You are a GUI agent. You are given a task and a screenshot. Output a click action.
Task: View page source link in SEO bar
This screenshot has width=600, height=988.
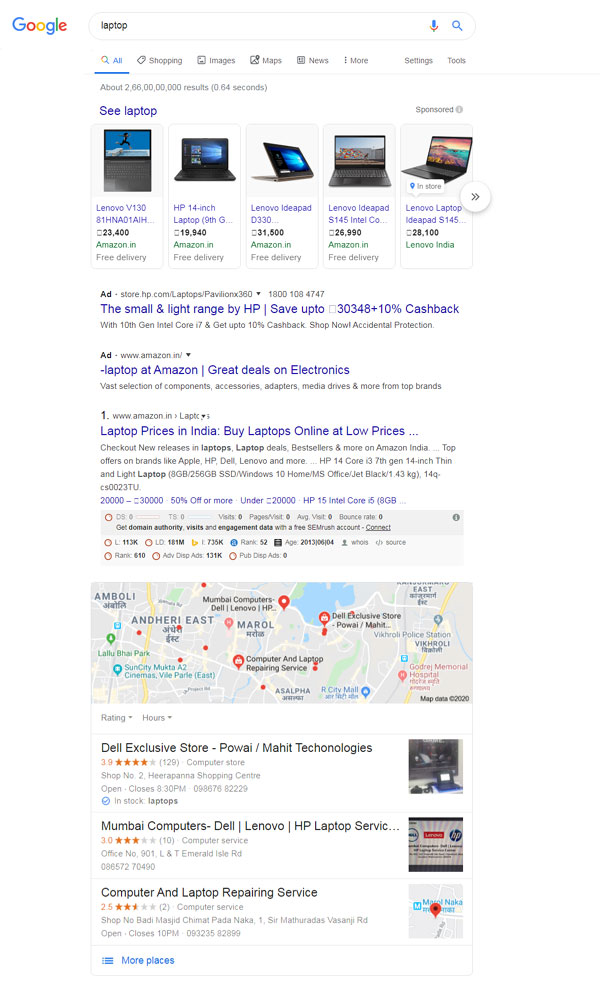(x=391, y=542)
